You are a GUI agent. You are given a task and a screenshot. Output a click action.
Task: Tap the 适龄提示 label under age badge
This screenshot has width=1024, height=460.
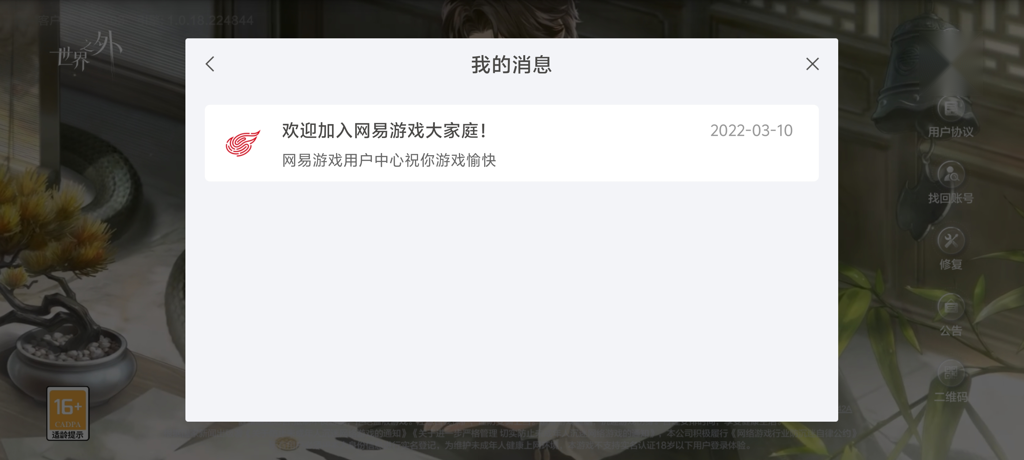[68, 434]
